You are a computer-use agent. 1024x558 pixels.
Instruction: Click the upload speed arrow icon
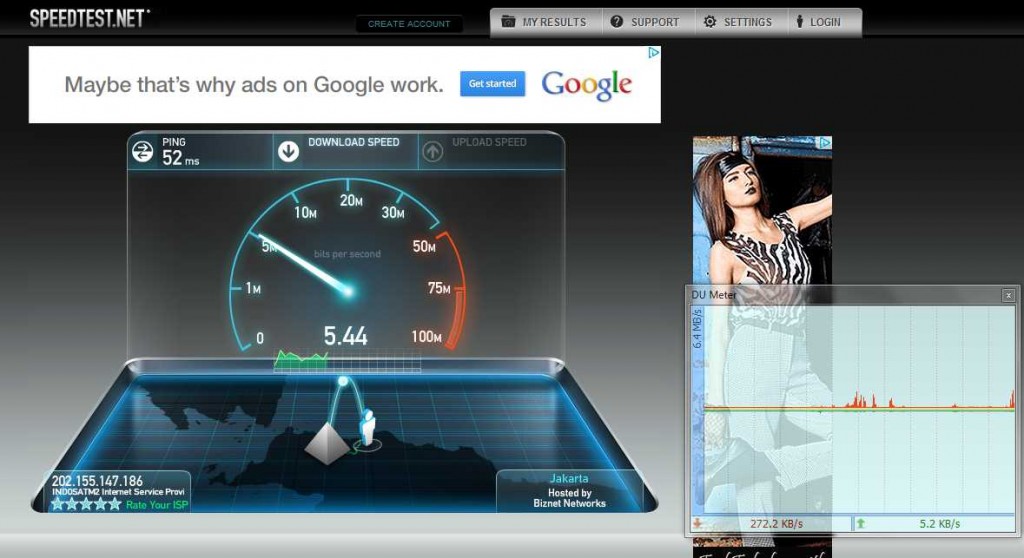pyautogui.click(x=432, y=152)
